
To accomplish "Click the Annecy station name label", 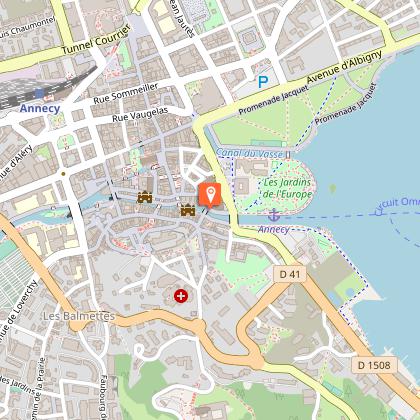I will (x=40, y=108).
